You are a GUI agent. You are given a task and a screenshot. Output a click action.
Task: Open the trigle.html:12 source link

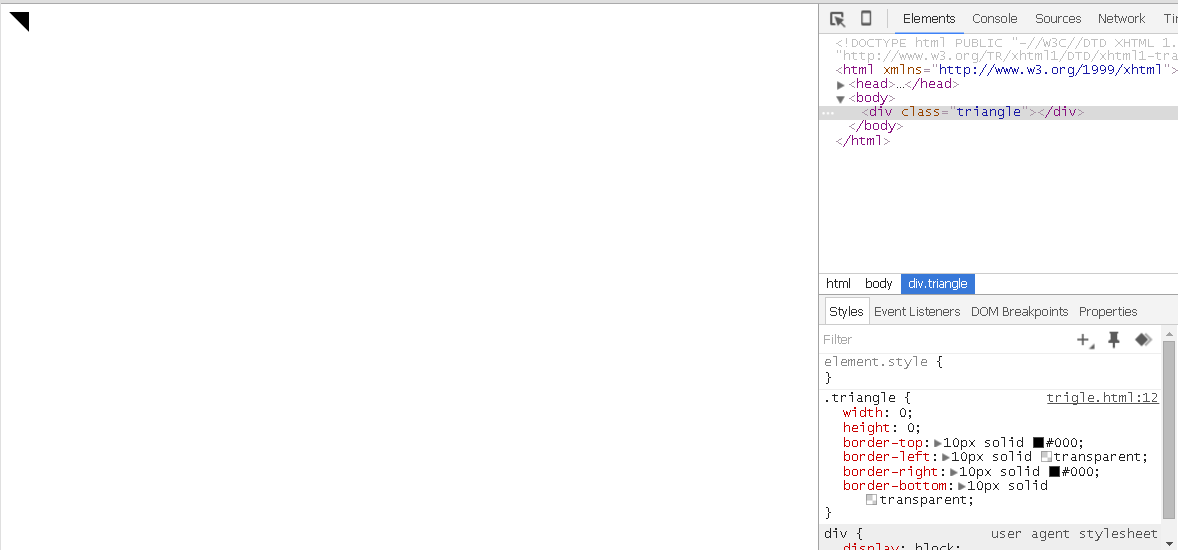[x=1102, y=398]
